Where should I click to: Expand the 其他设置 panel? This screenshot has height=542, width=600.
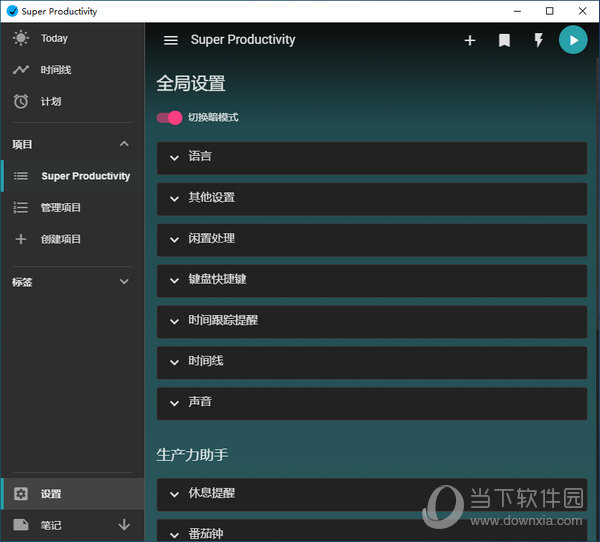372,199
